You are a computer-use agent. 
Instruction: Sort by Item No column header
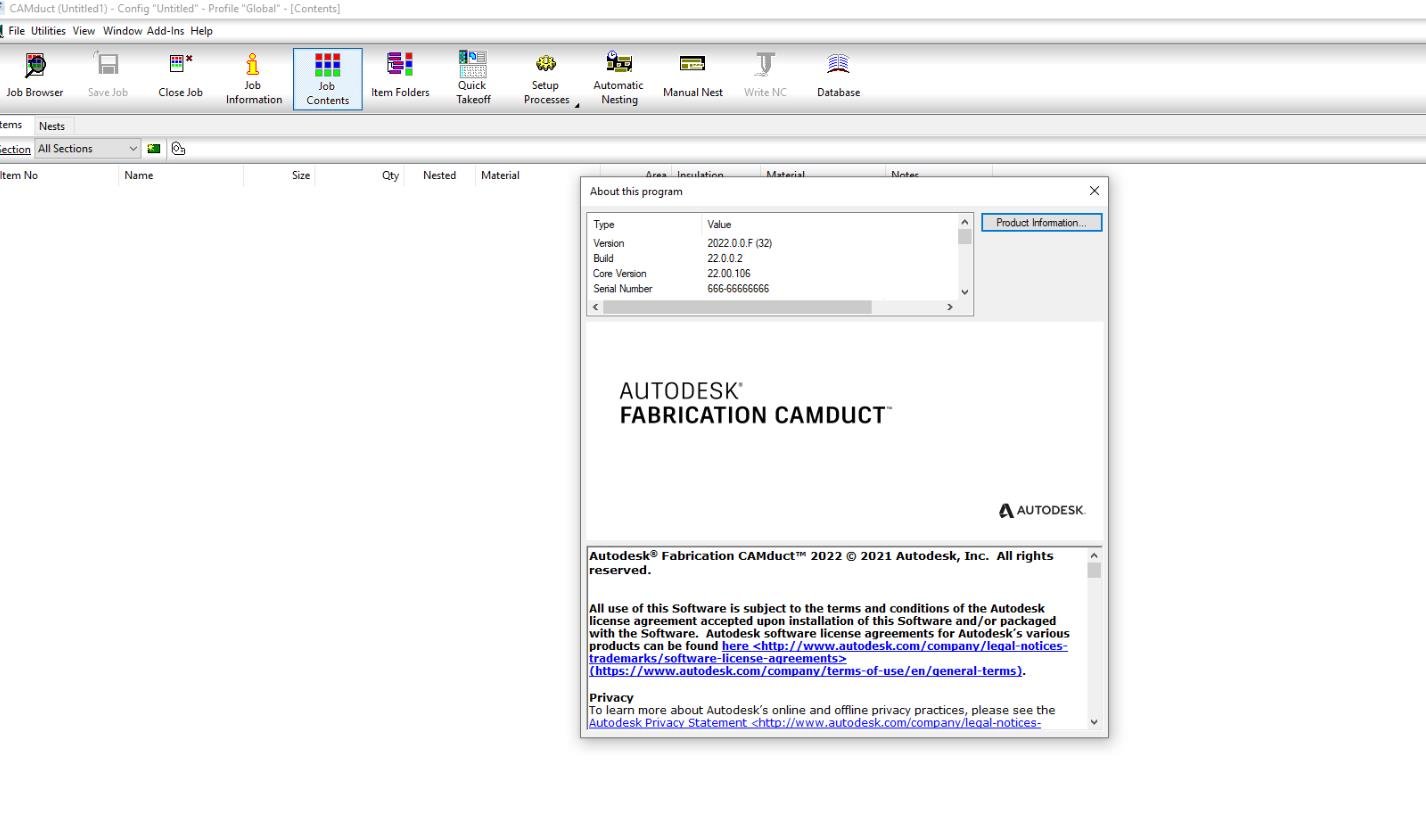pyautogui.click(x=58, y=175)
